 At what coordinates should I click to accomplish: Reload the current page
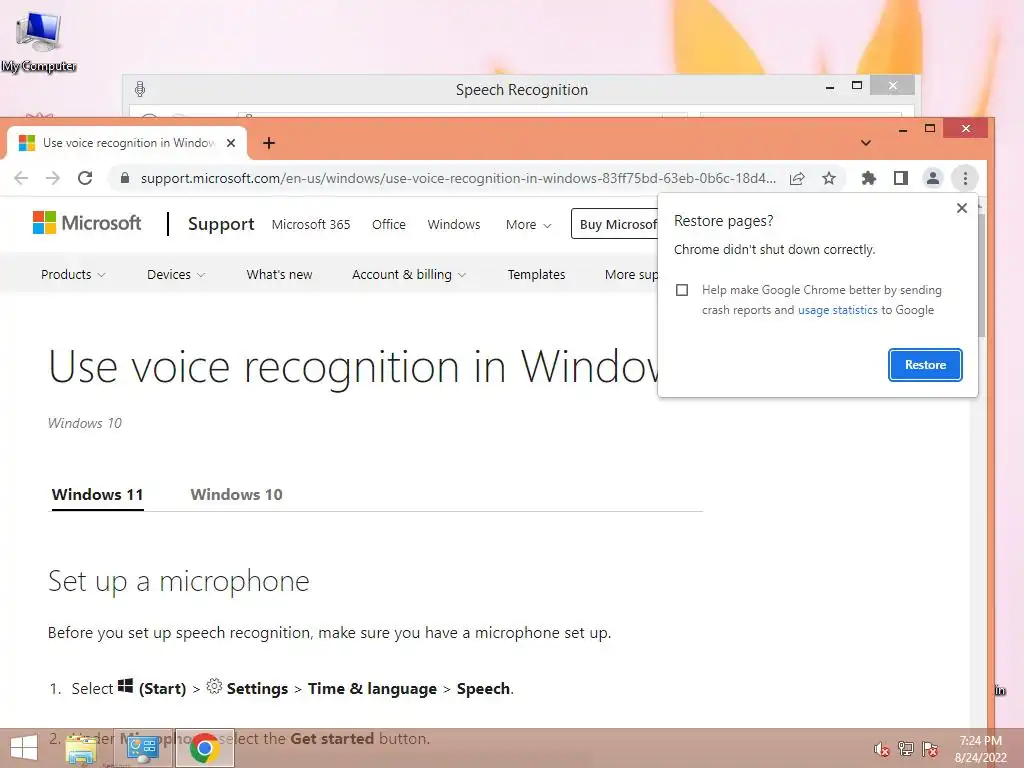tap(85, 178)
